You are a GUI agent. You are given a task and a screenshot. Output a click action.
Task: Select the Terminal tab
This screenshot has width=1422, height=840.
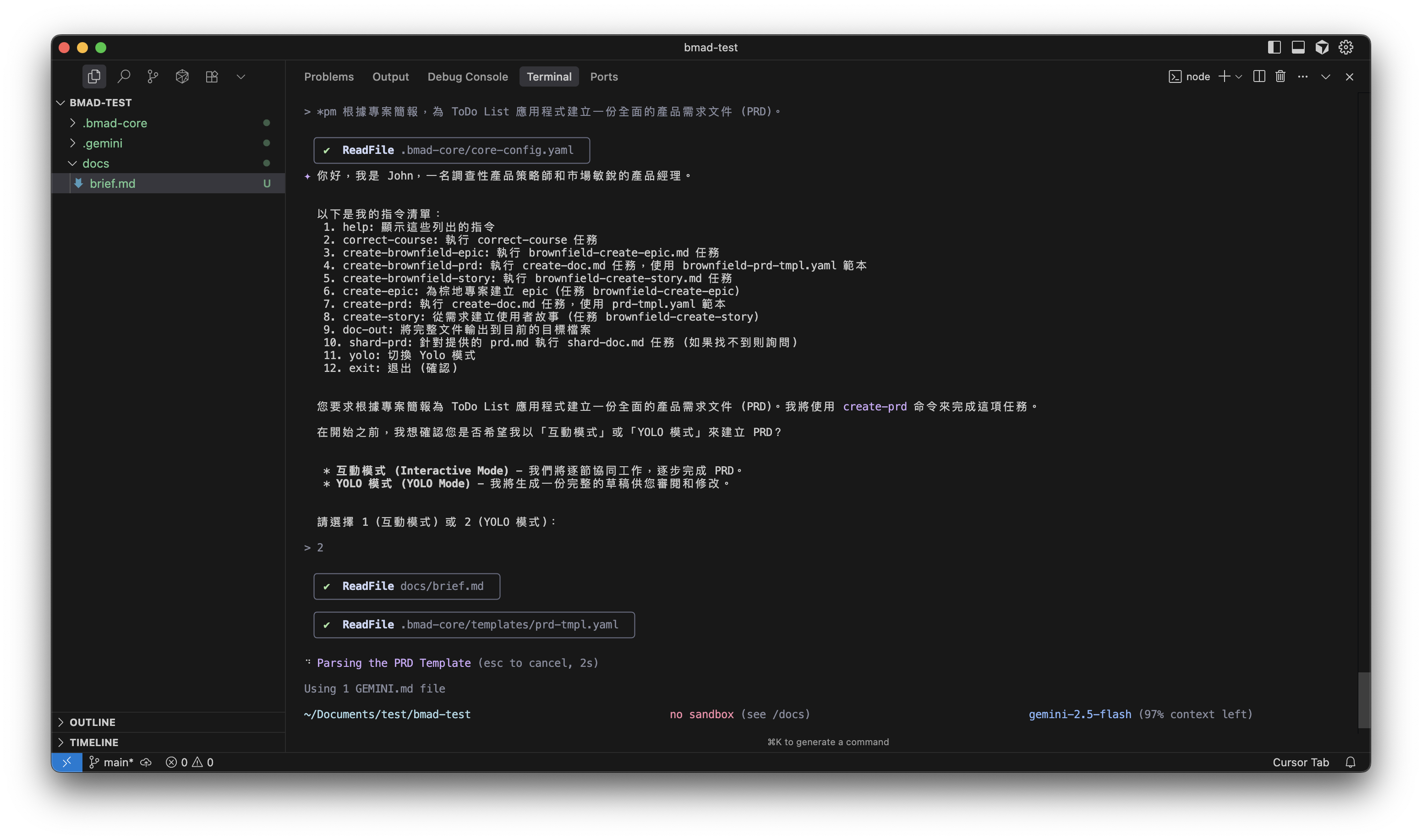[549, 76]
